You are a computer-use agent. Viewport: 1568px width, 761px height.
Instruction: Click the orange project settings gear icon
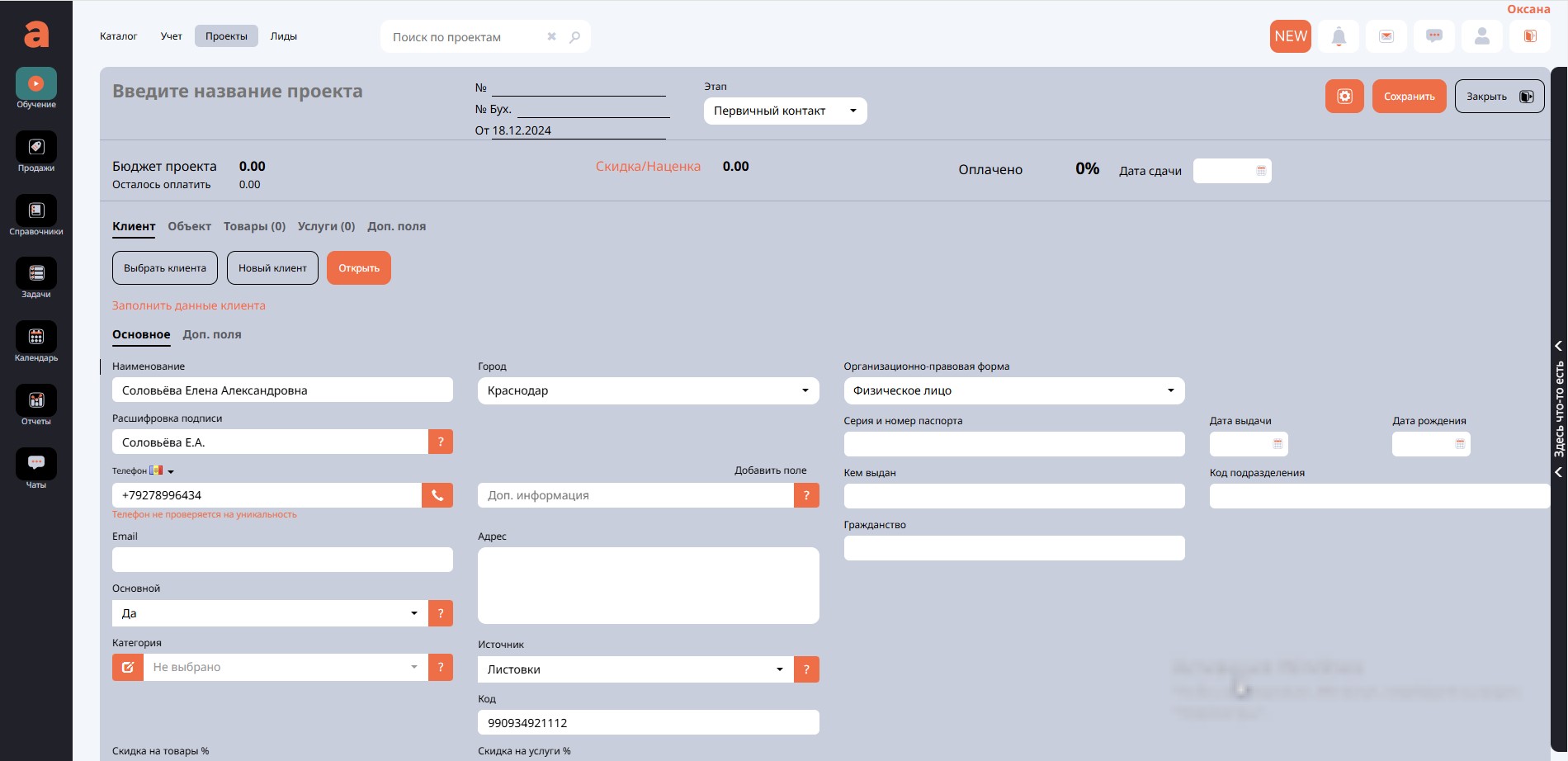click(x=1344, y=97)
